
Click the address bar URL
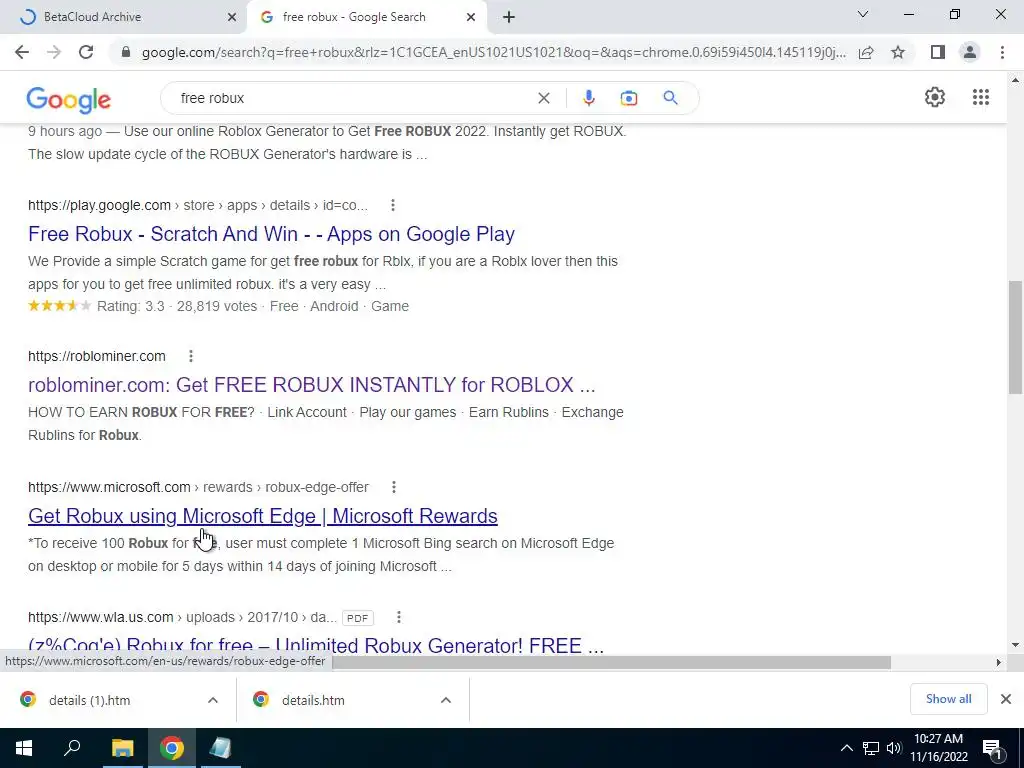pyautogui.click(x=493, y=52)
